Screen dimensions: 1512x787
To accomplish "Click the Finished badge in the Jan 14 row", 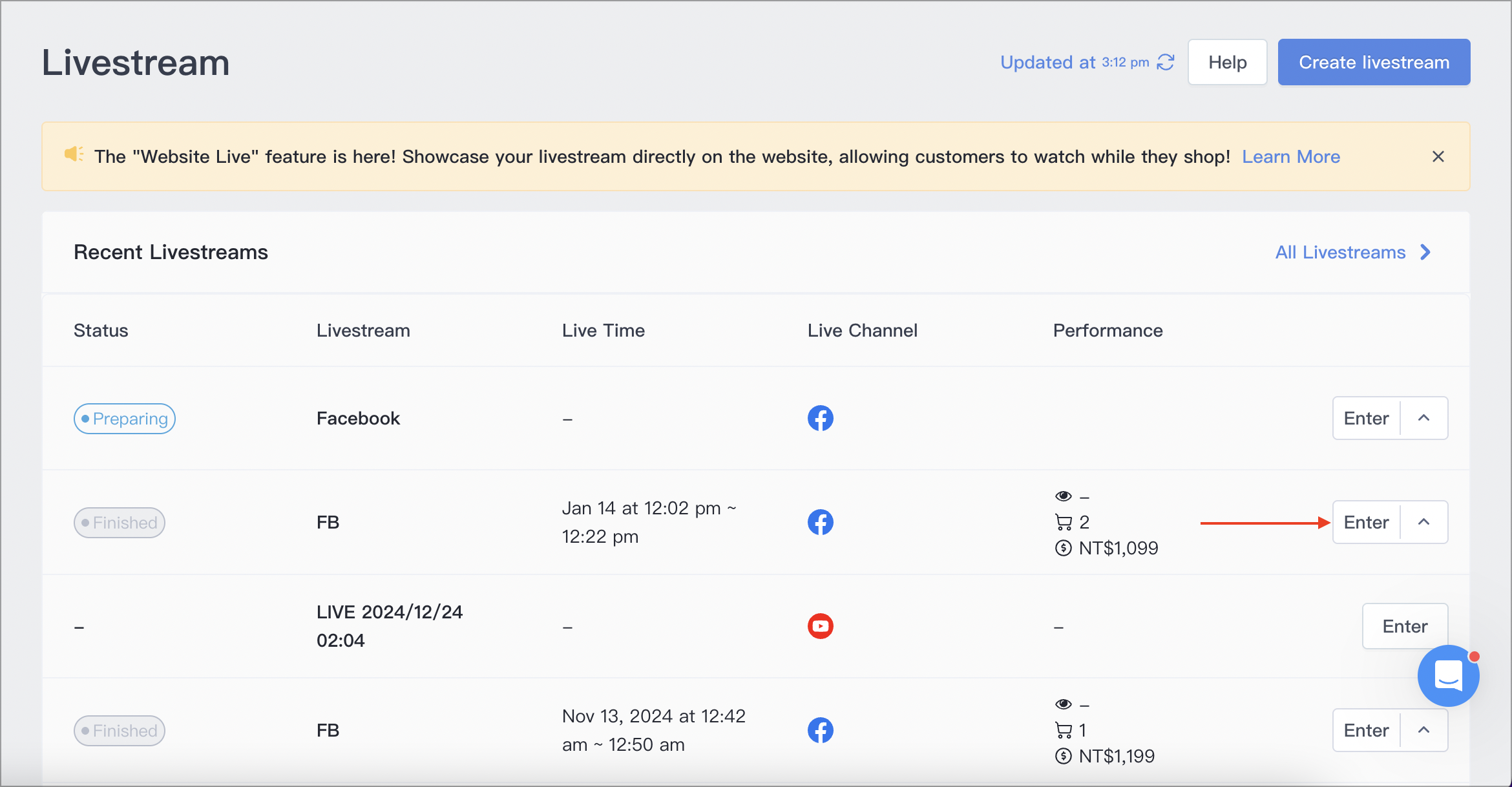I will click(x=120, y=523).
